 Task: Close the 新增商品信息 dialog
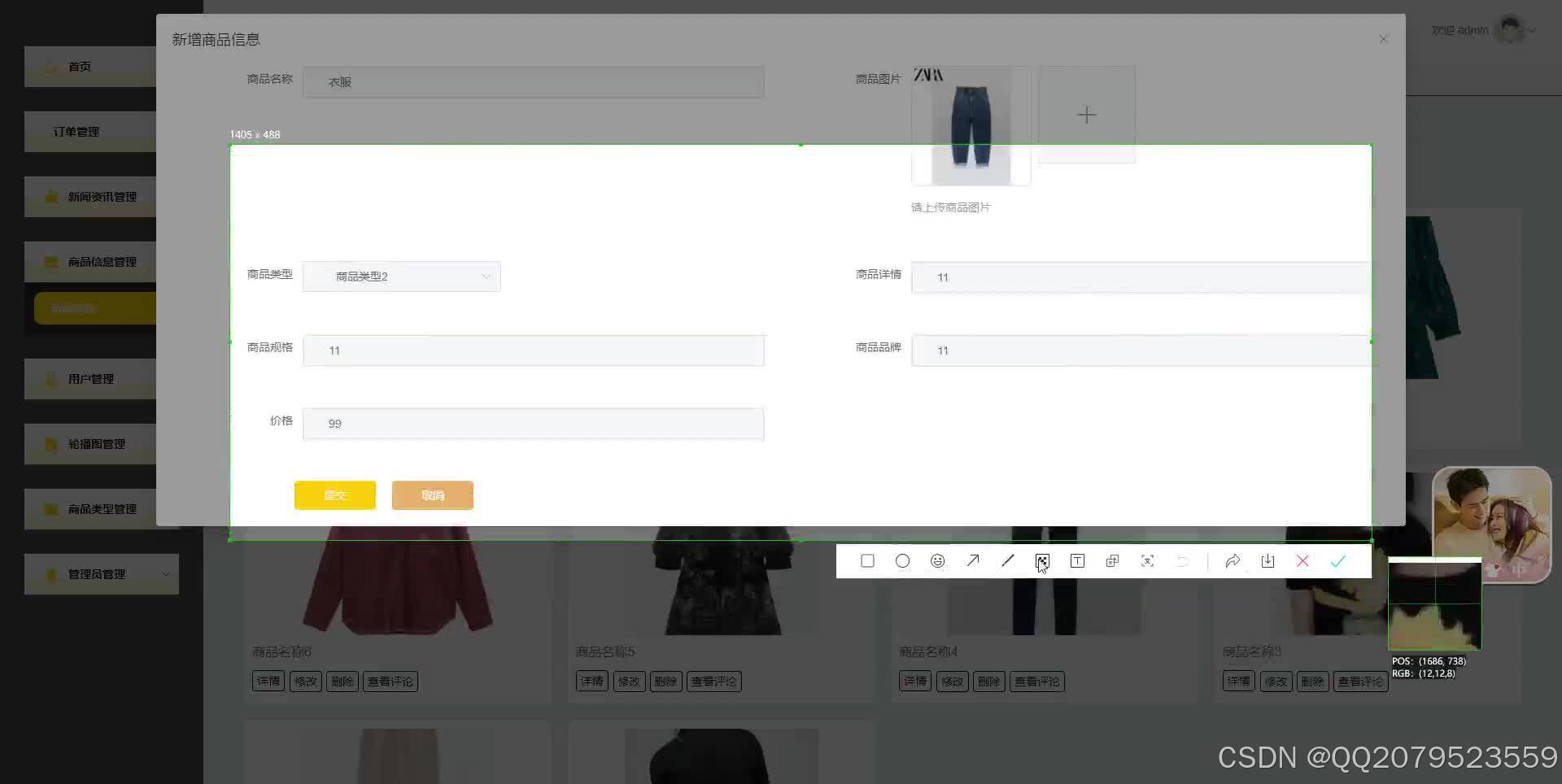point(1383,39)
